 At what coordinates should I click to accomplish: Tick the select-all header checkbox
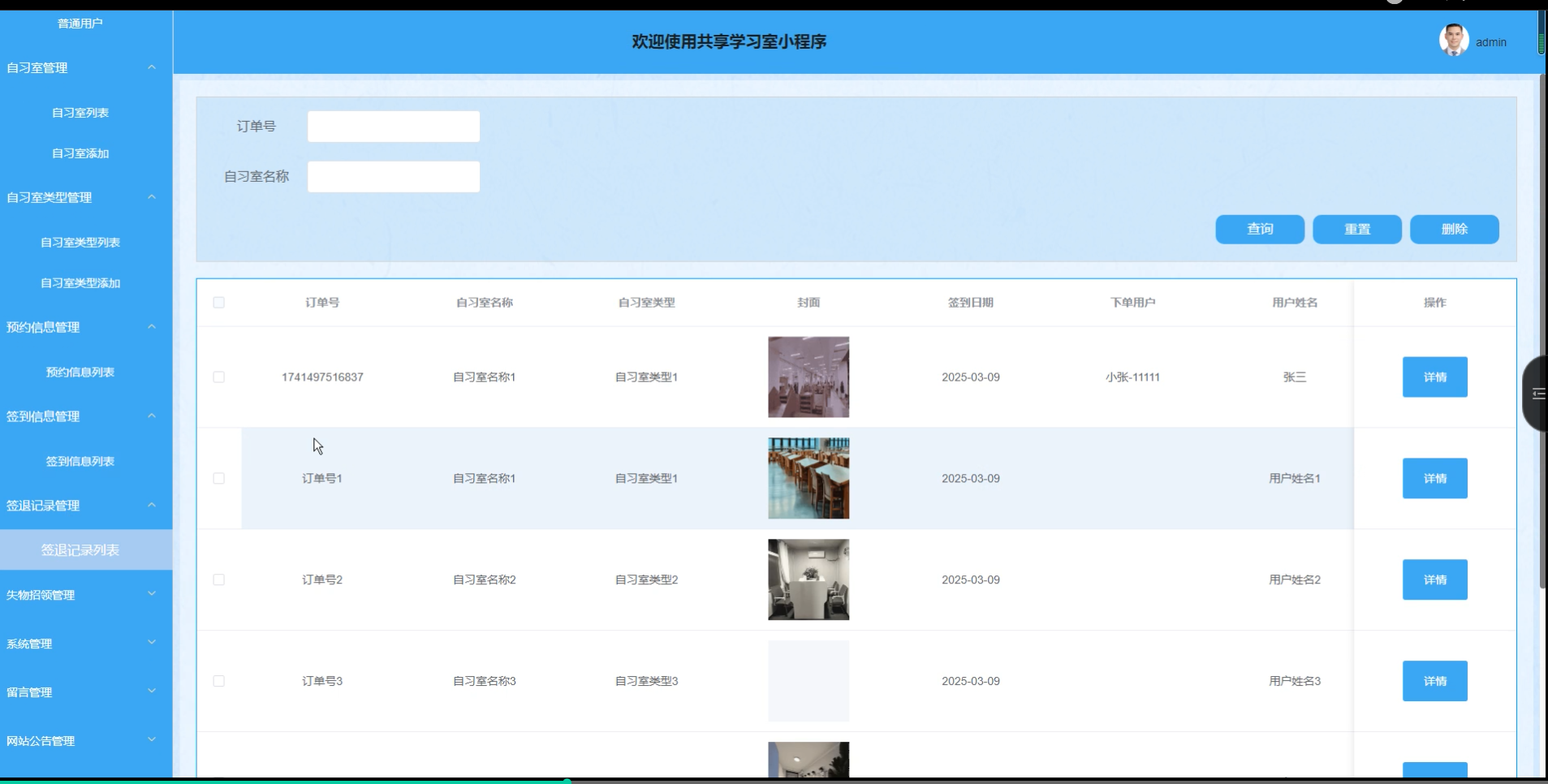(x=218, y=303)
